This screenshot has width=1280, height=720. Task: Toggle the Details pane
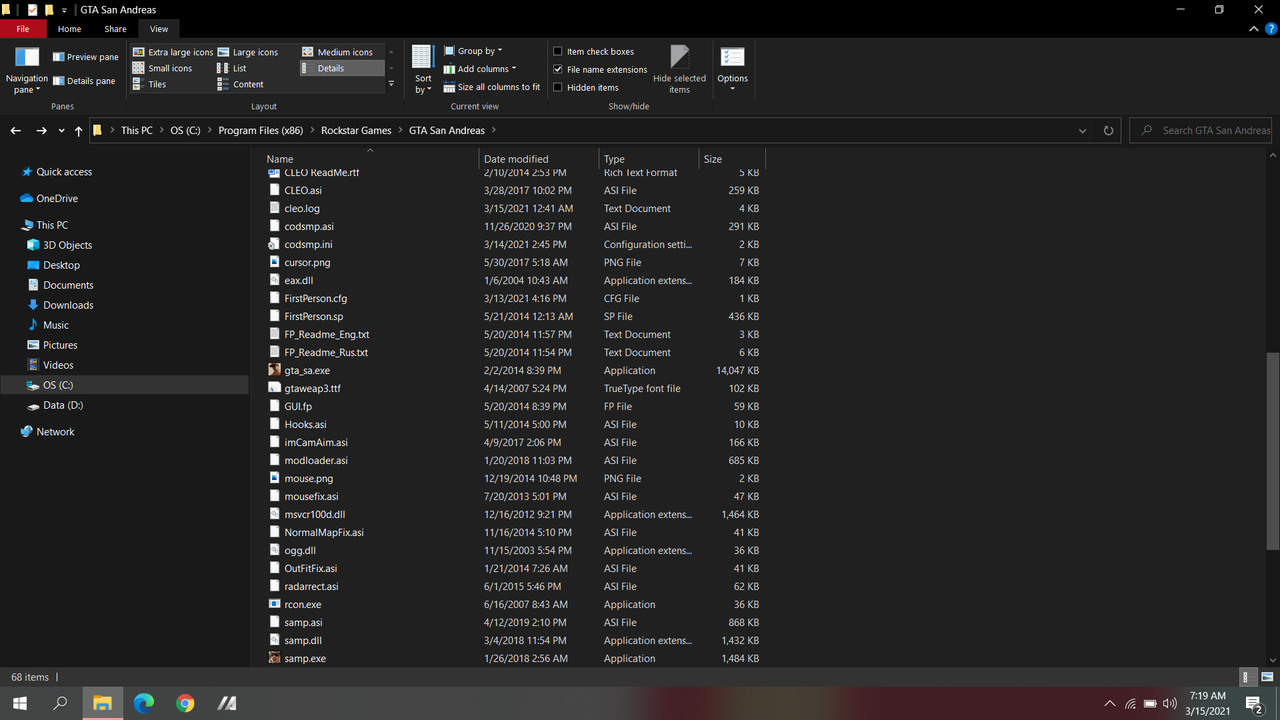point(85,81)
